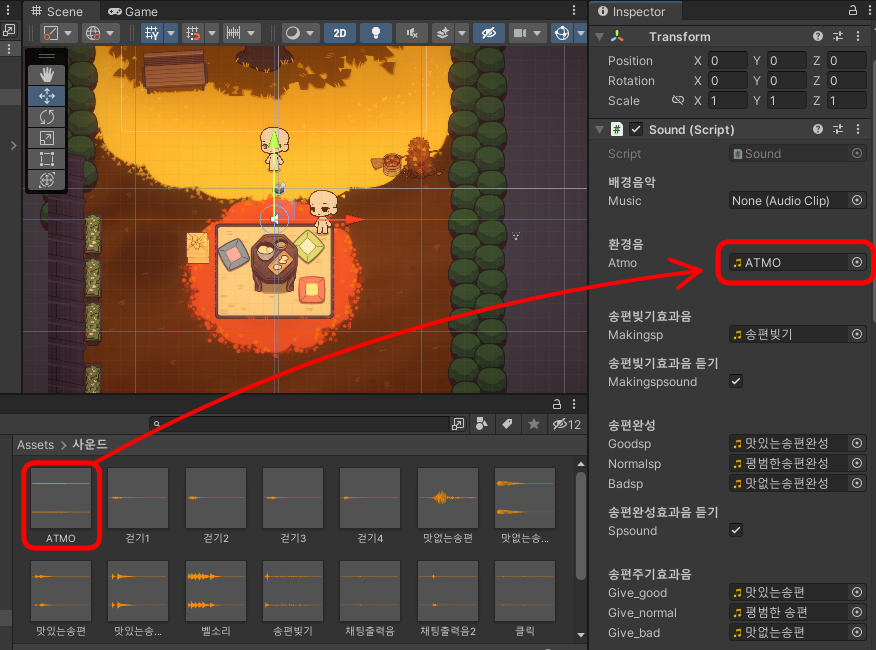Viewport: 876px width, 650px height.
Task: Click the scene camera settings icon
Action: (x=520, y=33)
